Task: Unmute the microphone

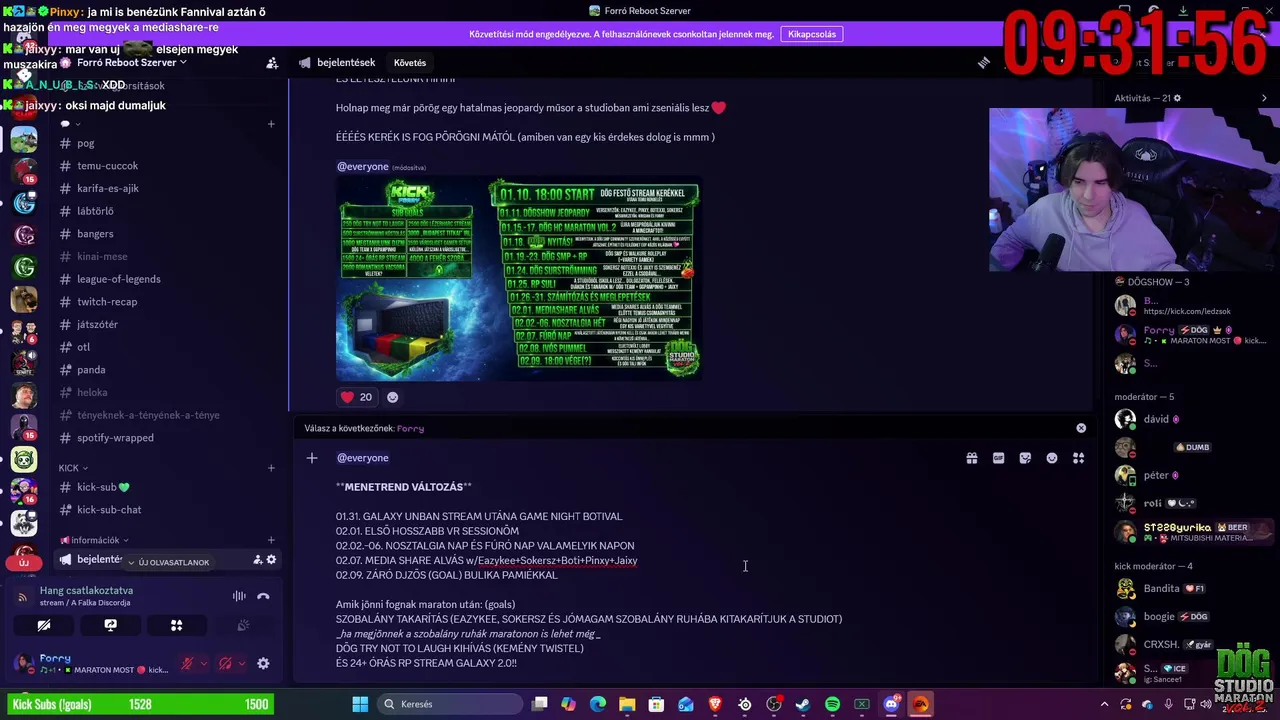Action: click(187, 663)
